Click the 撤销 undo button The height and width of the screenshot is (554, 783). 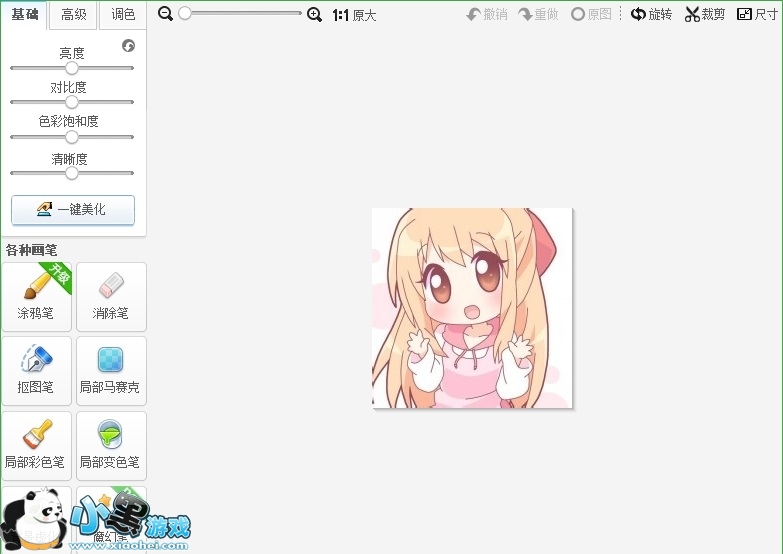[487, 14]
